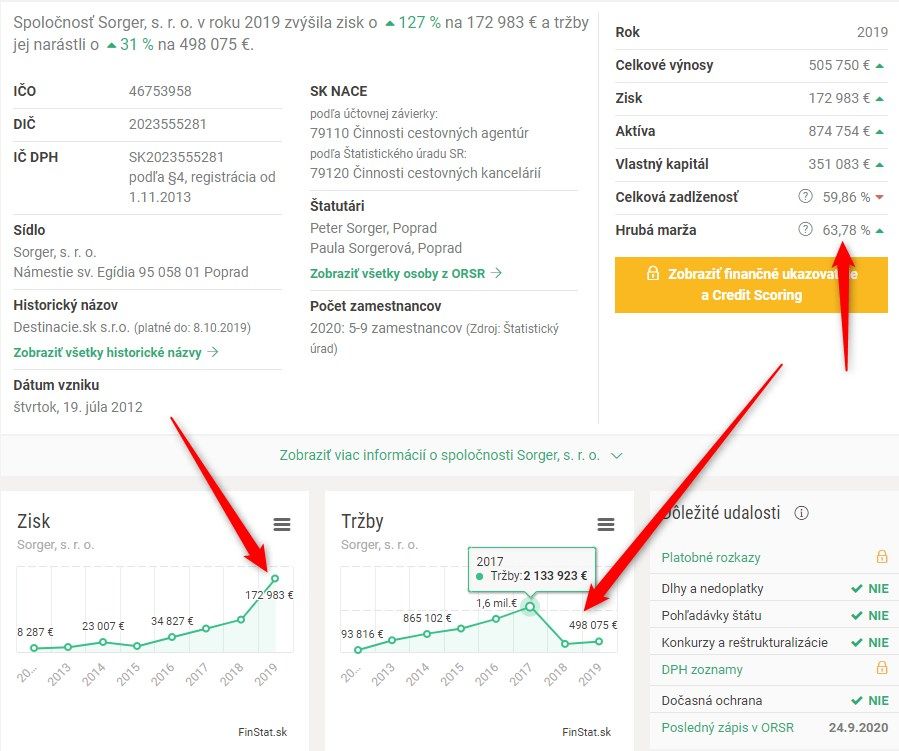Click the Celkové výnosy value row
The height and width of the screenshot is (751, 899).
751,65
